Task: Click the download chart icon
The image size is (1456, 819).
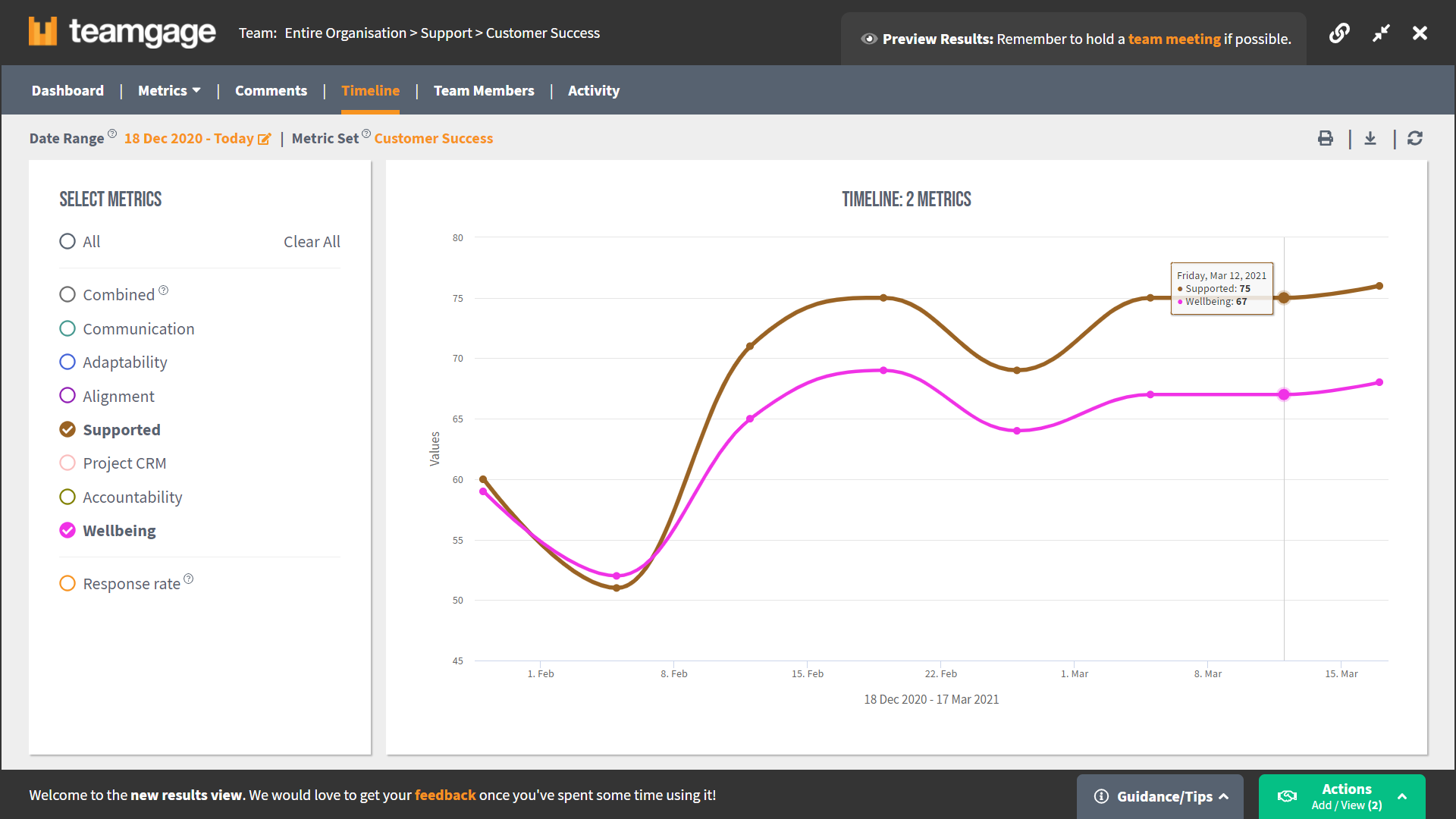Action: coord(1370,138)
